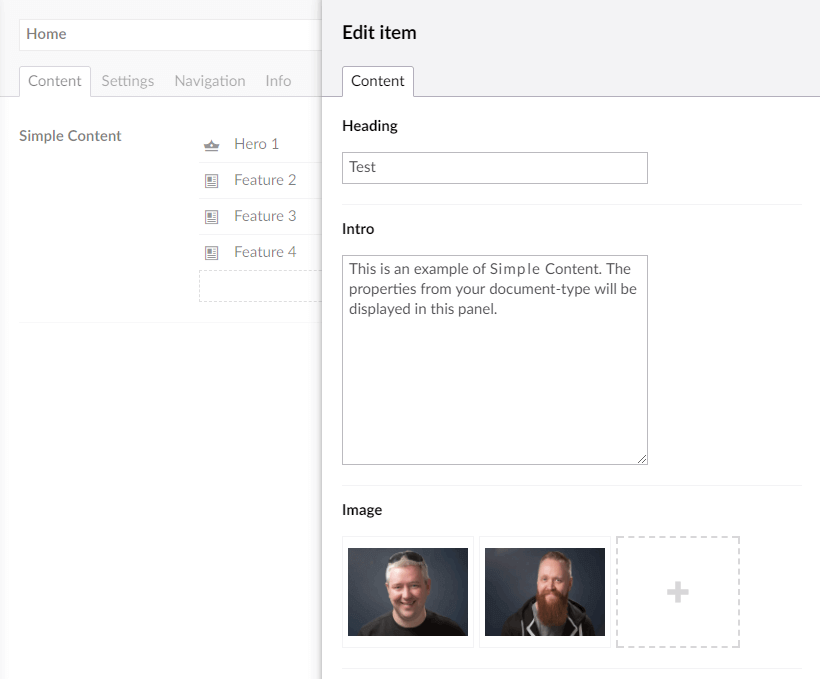The width and height of the screenshot is (820, 679).
Task: Open the Feature 4 item
Action: click(x=265, y=252)
